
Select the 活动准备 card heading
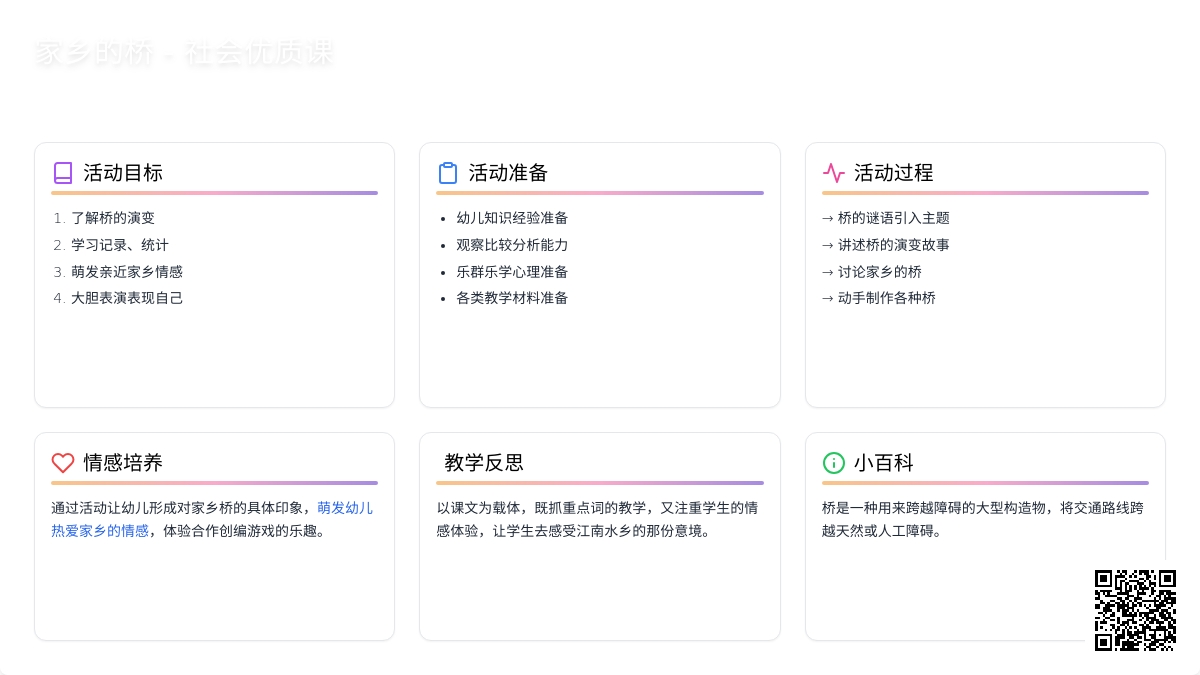point(509,173)
